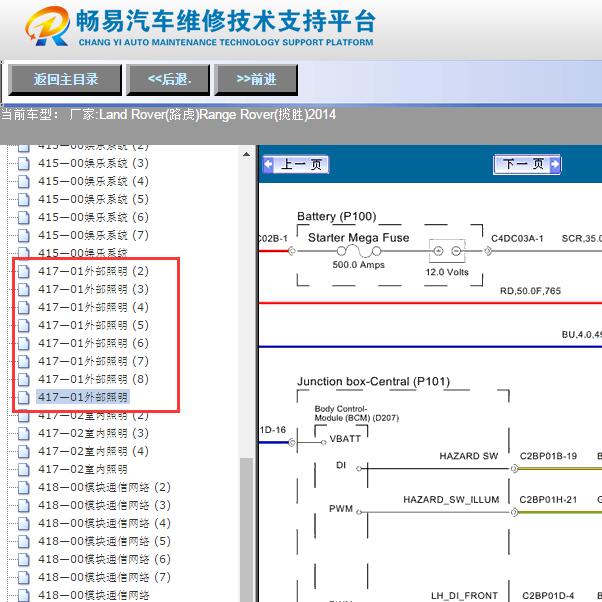Click document icon beside 415—00娱乐系统 (6)
This screenshot has height=602, width=602.
[x=24, y=218]
